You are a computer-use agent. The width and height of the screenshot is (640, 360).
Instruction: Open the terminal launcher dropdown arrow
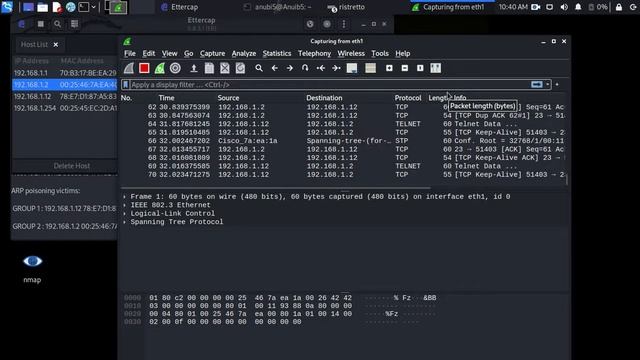tap(93, 7)
